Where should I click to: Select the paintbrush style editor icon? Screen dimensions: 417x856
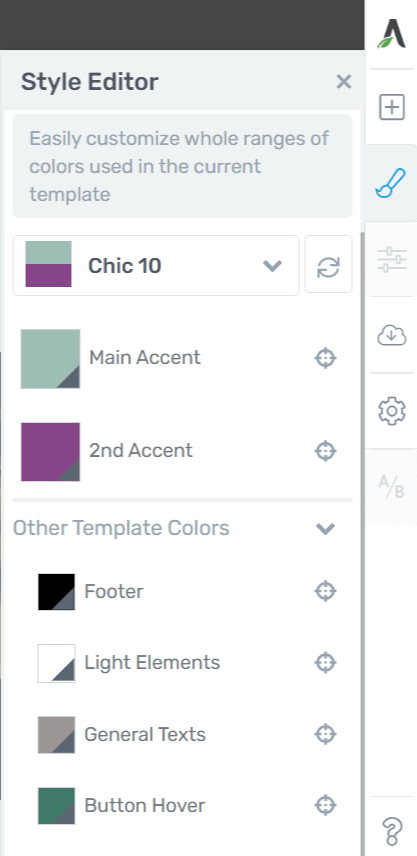point(391,183)
